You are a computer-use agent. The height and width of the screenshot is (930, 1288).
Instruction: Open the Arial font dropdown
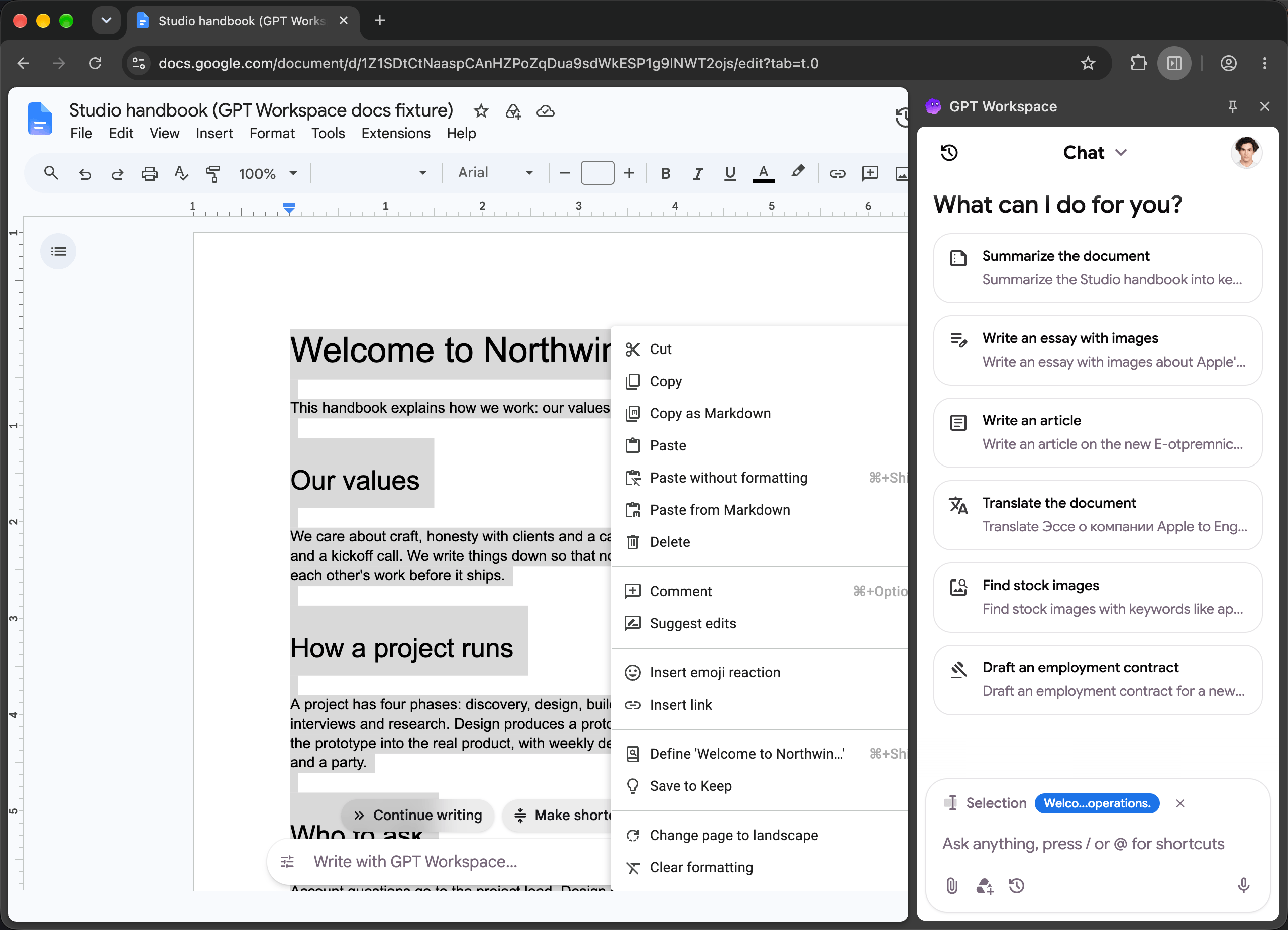pyautogui.click(x=495, y=173)
